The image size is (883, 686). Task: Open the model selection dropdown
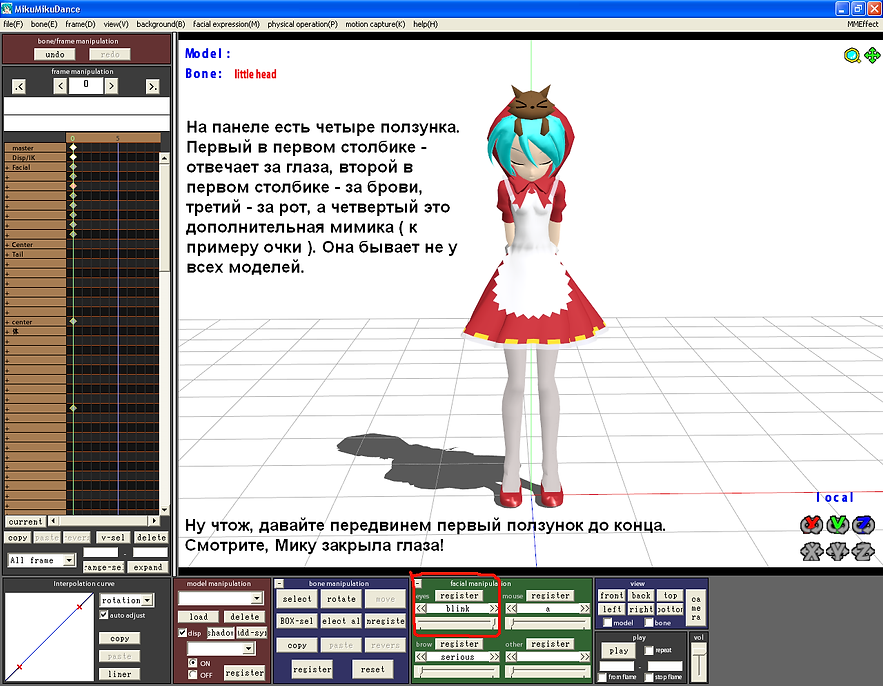257,598
